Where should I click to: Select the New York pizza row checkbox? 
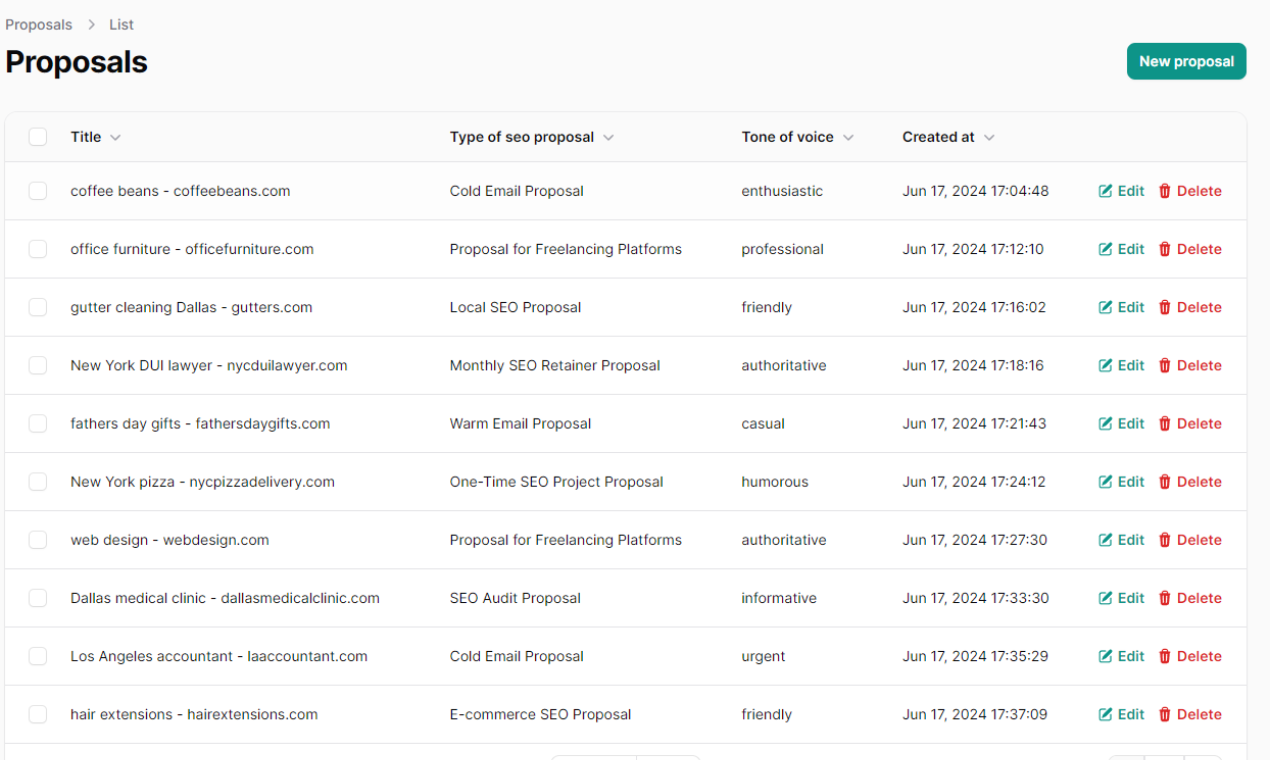pyautogui.click(x=38, y=481)
